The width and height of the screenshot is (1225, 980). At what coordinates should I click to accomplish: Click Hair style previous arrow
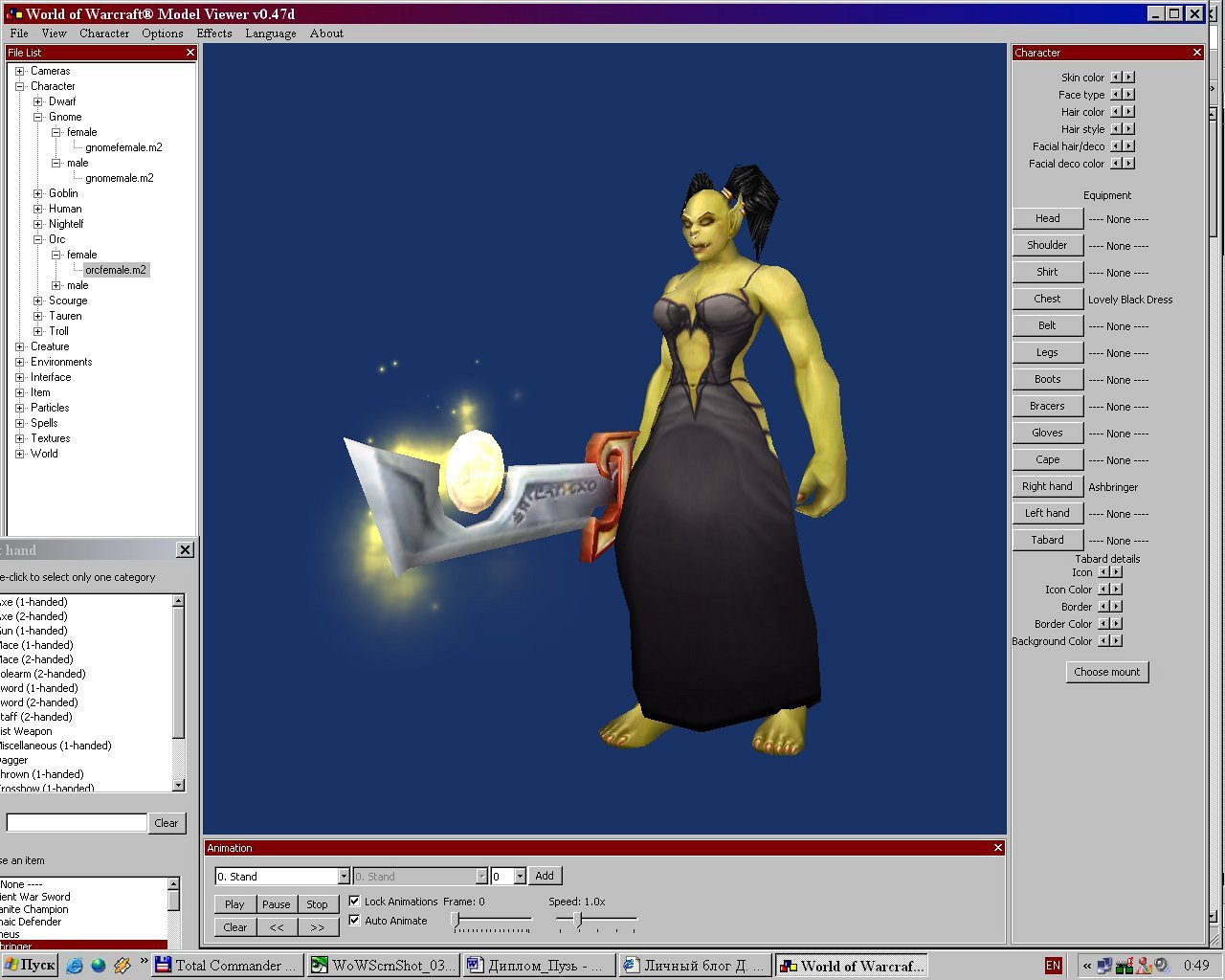coord(1116,129)
